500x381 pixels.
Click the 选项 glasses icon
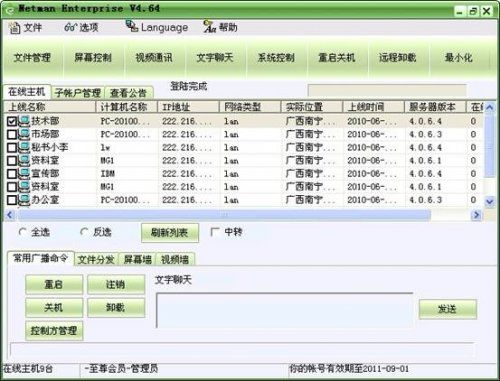(70, 27)
